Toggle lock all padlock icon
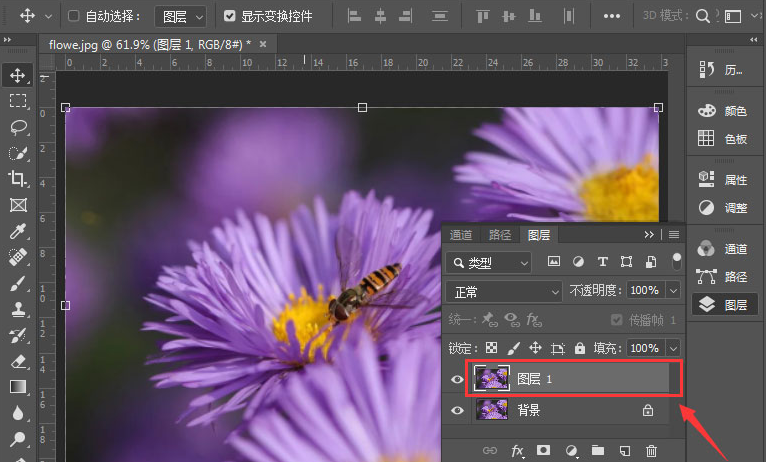766x462 pixels. (x=580, y=348)
